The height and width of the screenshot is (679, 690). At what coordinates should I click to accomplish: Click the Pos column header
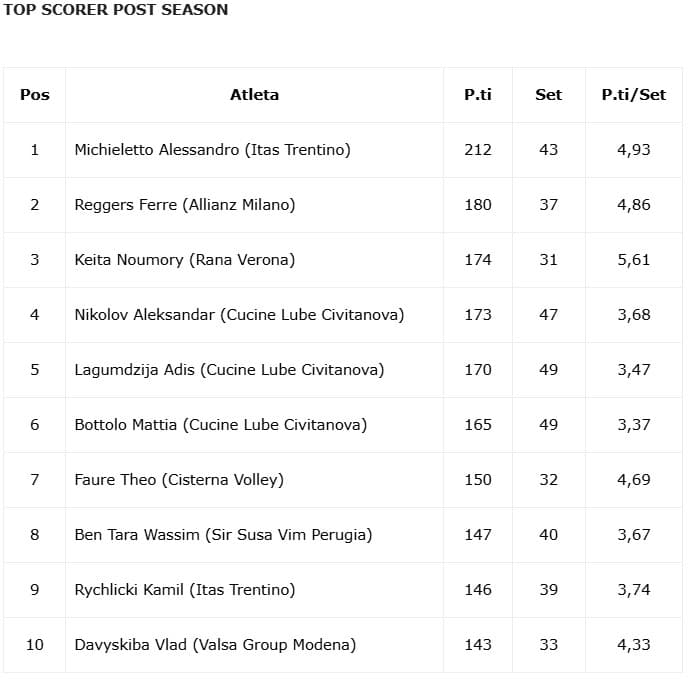(x=35, y=95)
